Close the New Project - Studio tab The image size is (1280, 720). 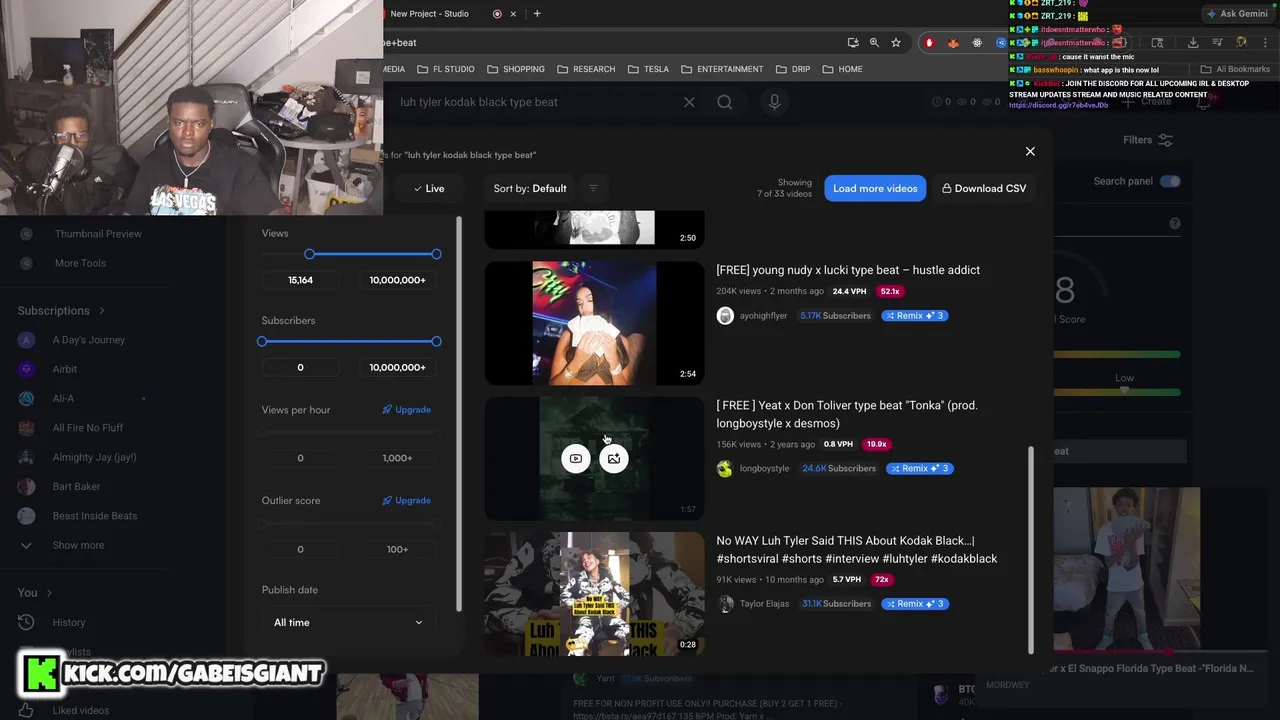pyautogui.click(x=514, y=14)
